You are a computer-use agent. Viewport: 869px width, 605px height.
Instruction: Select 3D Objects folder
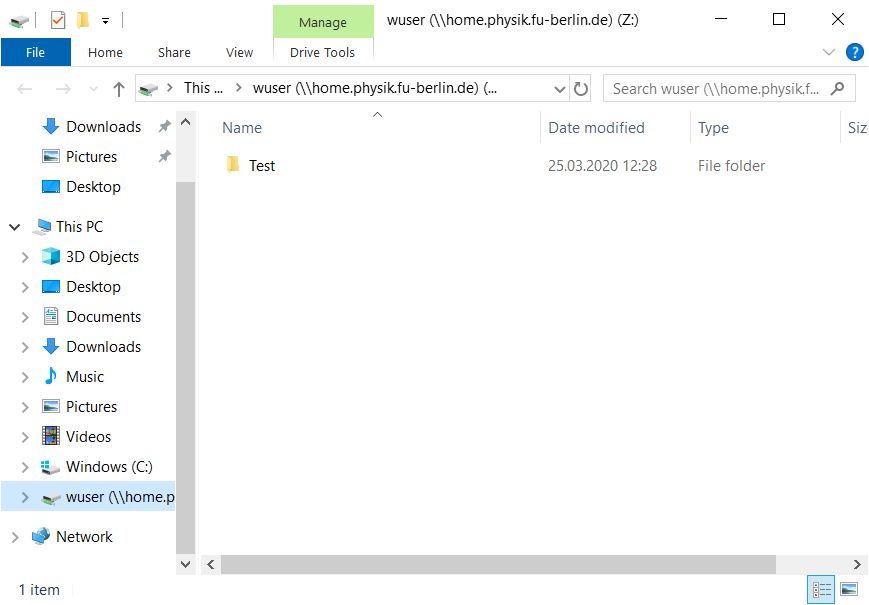tap(103, 257)
